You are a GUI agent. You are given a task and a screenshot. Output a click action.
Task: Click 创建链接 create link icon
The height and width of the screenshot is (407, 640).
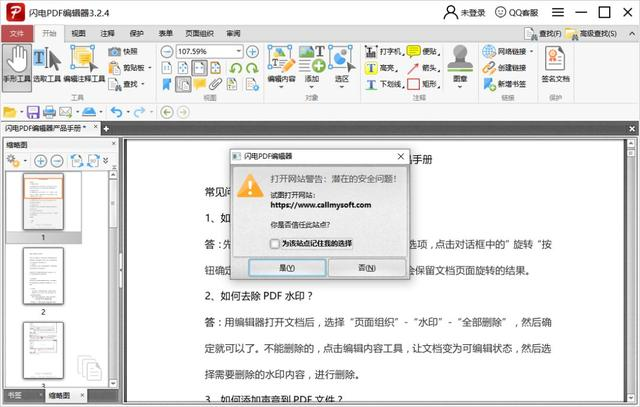tap(504, 68)
